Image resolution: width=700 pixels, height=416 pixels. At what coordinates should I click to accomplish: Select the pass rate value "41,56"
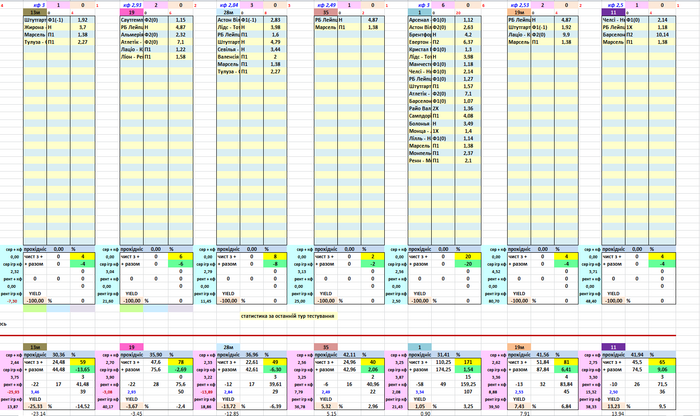(x=542, y=355)
